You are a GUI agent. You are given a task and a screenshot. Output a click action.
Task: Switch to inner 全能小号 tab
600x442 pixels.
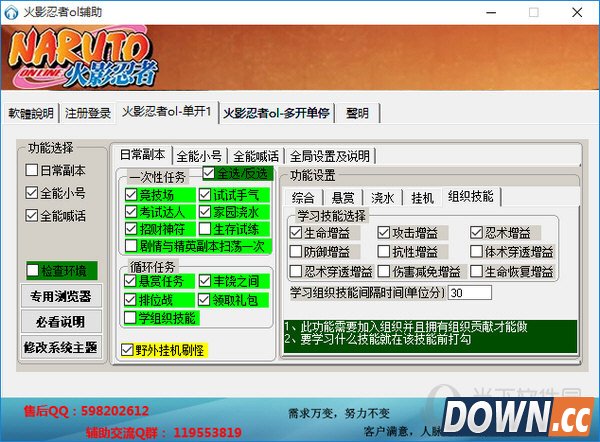click(199, 156)
